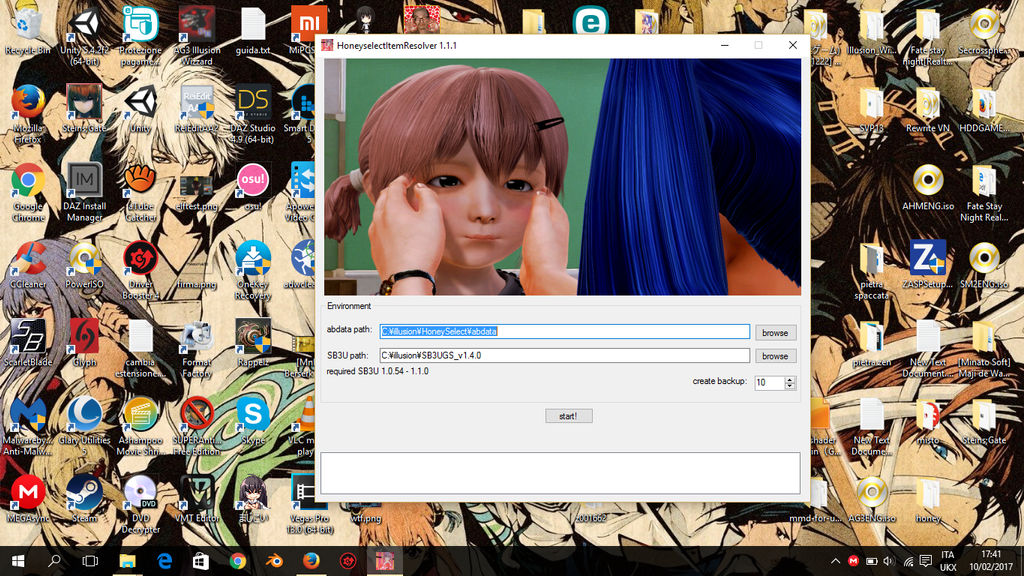Select the Steam desktop shortcut
Screen dimensions: 1024x576
(x=84, y=500)
